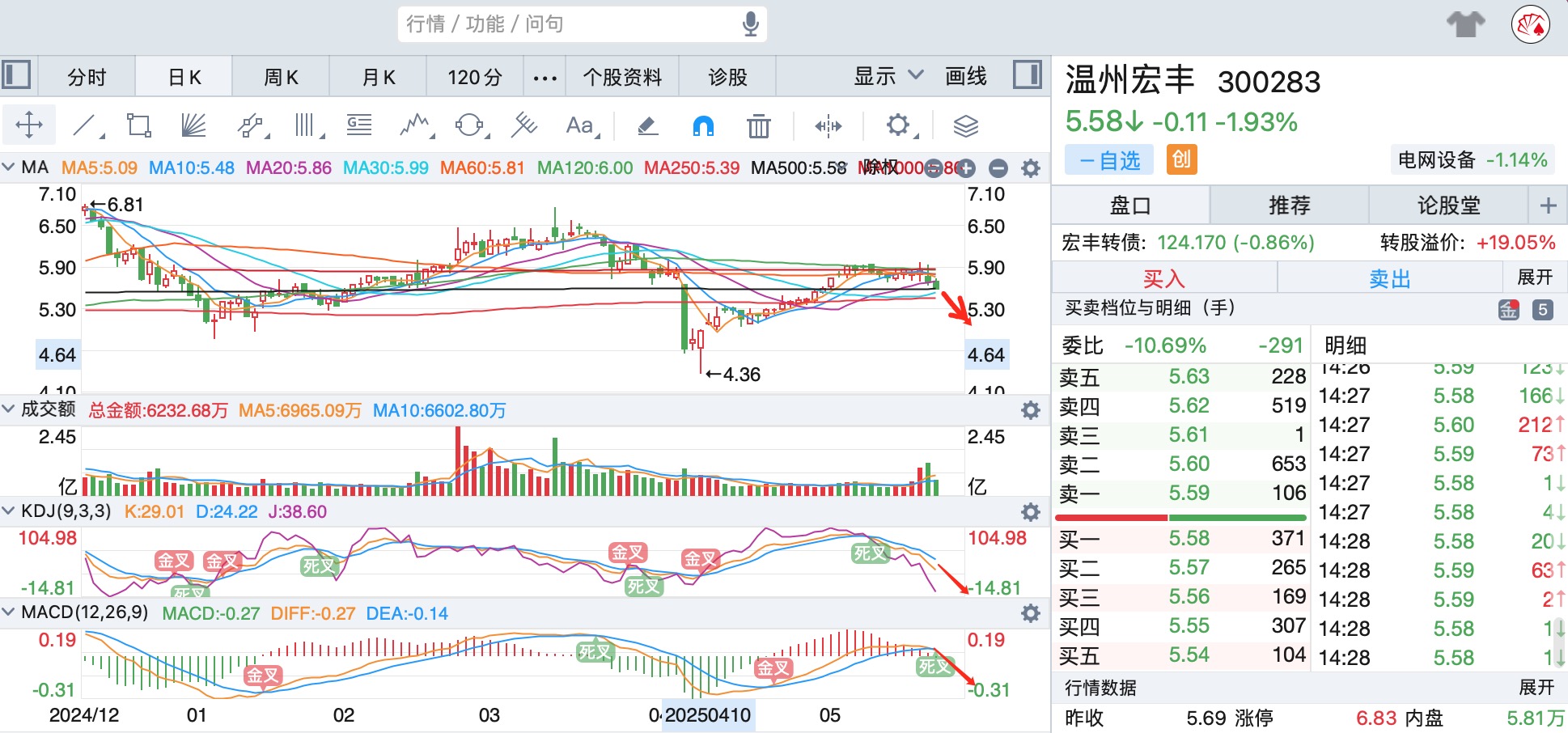Screen dimensions: 1568x733
Task: Select the Aa text annotation tool
Action: pyautogui.click(x=581, y=125)
